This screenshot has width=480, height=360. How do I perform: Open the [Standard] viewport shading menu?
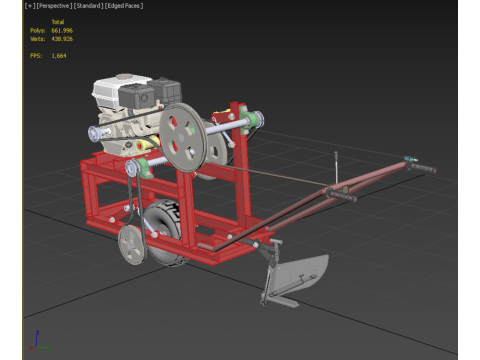click(89, 6)
